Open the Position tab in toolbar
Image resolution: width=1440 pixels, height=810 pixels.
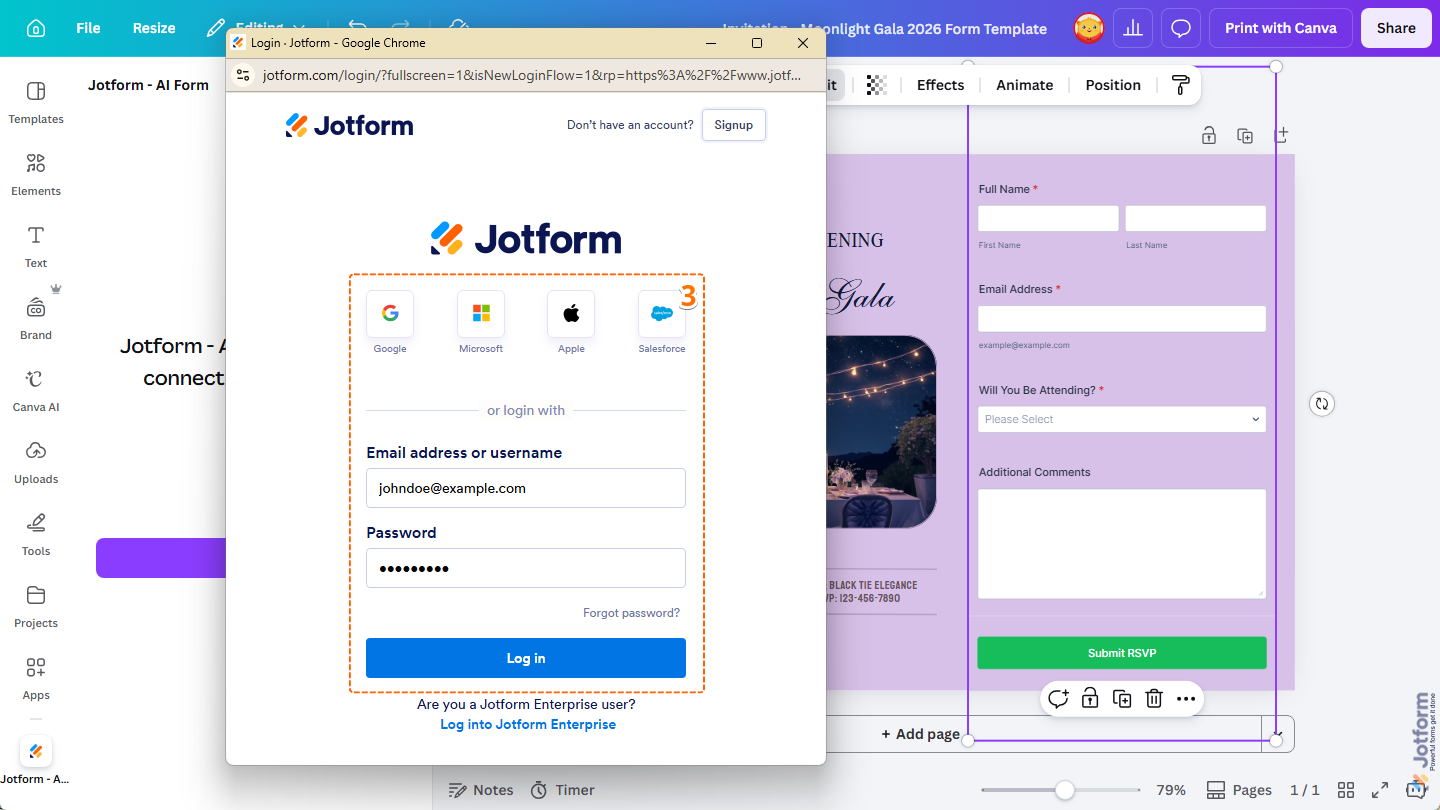click(1113, 85)
